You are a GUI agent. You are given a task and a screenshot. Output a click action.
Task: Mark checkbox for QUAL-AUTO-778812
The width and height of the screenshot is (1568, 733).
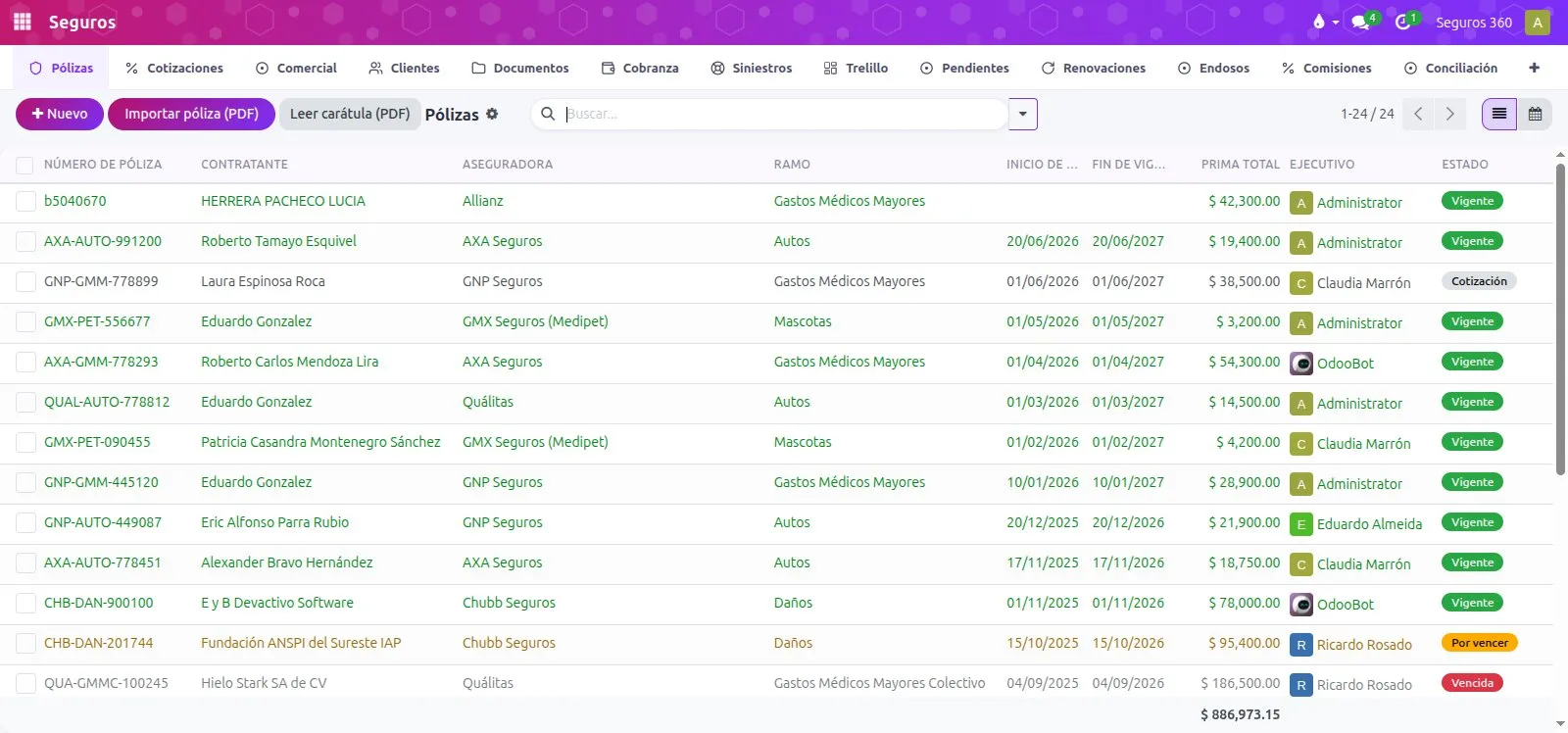pyautogui.click(x=25, y=403)
